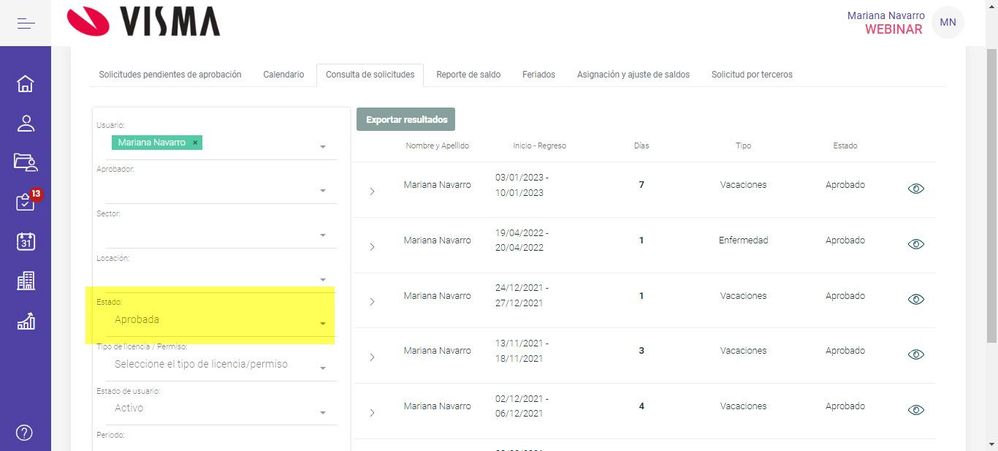Open the calendar 31 sidebar icon
998x451 pixels.
coord(25,242)
